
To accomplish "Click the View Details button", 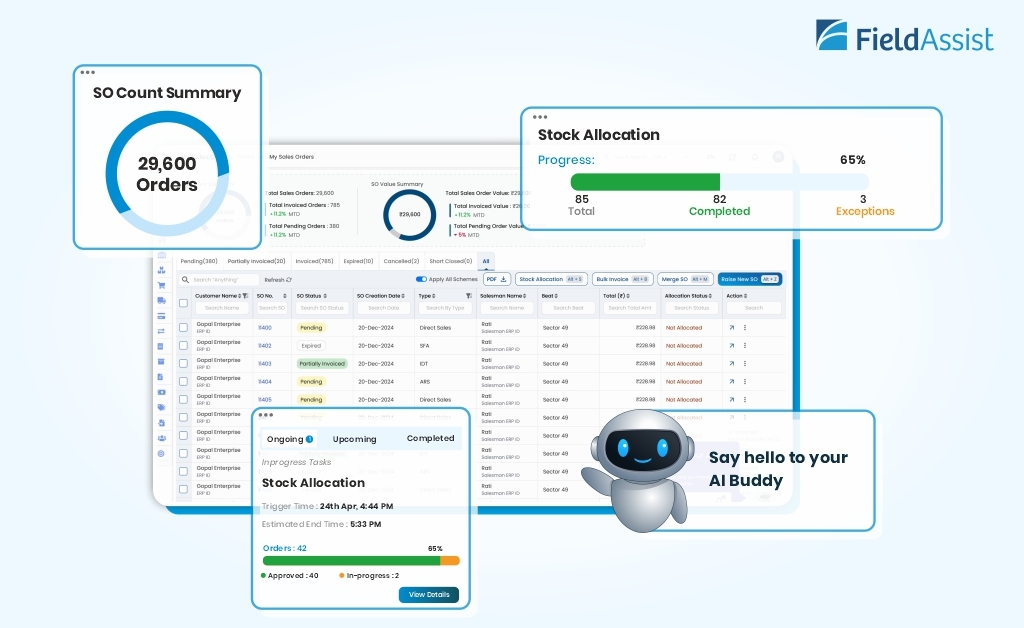I will click(x=428, y=594).
